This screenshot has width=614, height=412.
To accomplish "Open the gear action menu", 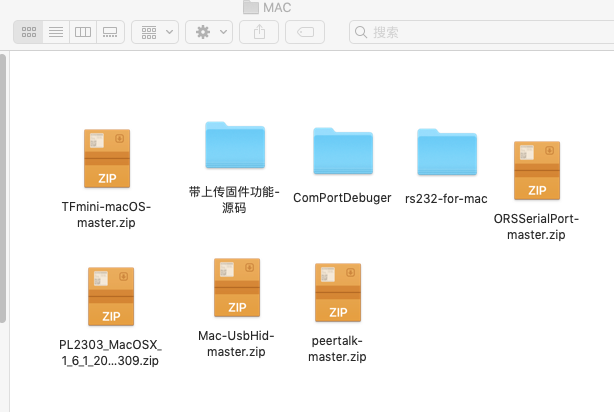I will pyautogui.click(x=209, y=32).
